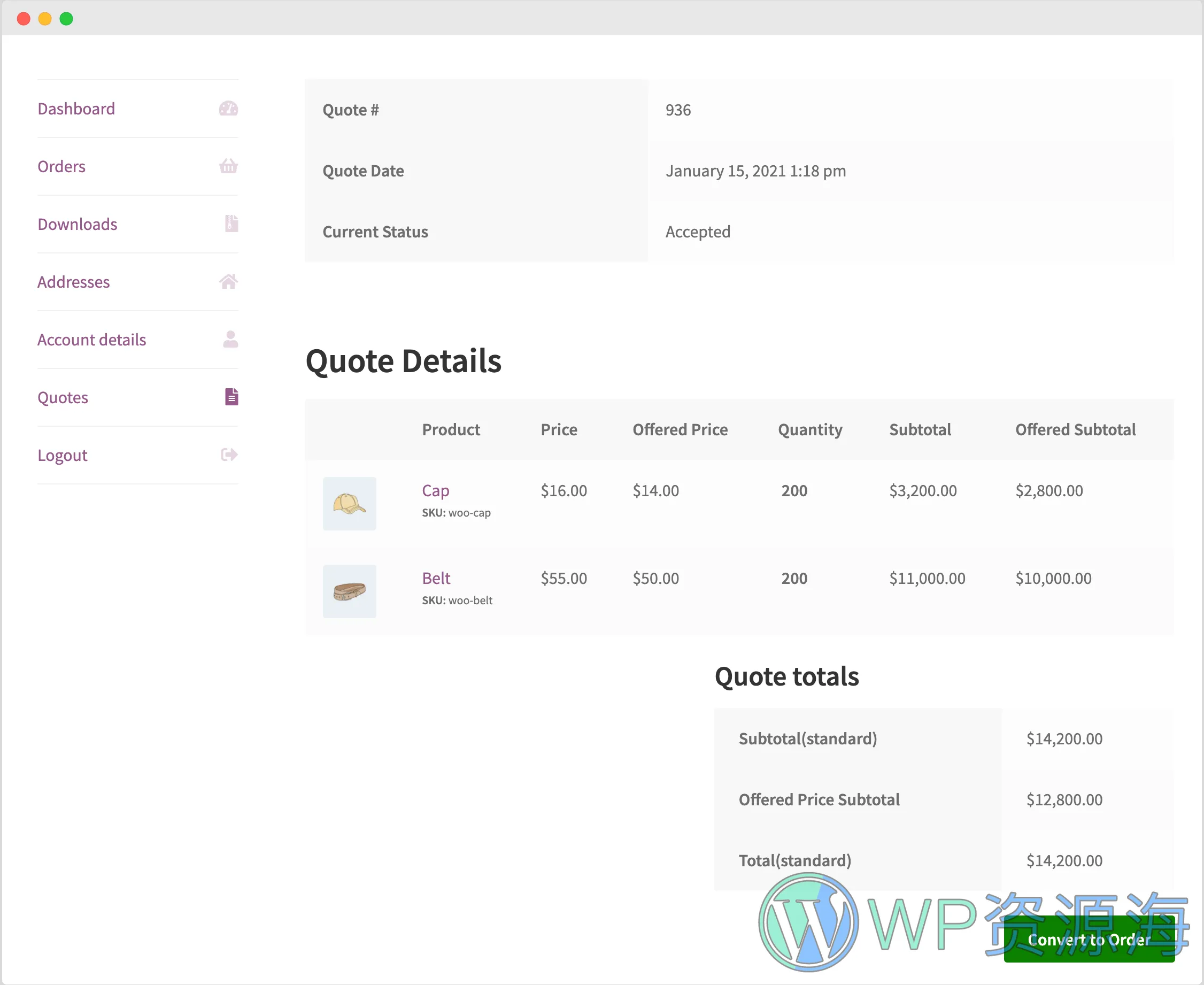The width and height of the screenshot is (1204, 985).
Task: Click the Dashboard tab label
Action: (x=76, y=107)
